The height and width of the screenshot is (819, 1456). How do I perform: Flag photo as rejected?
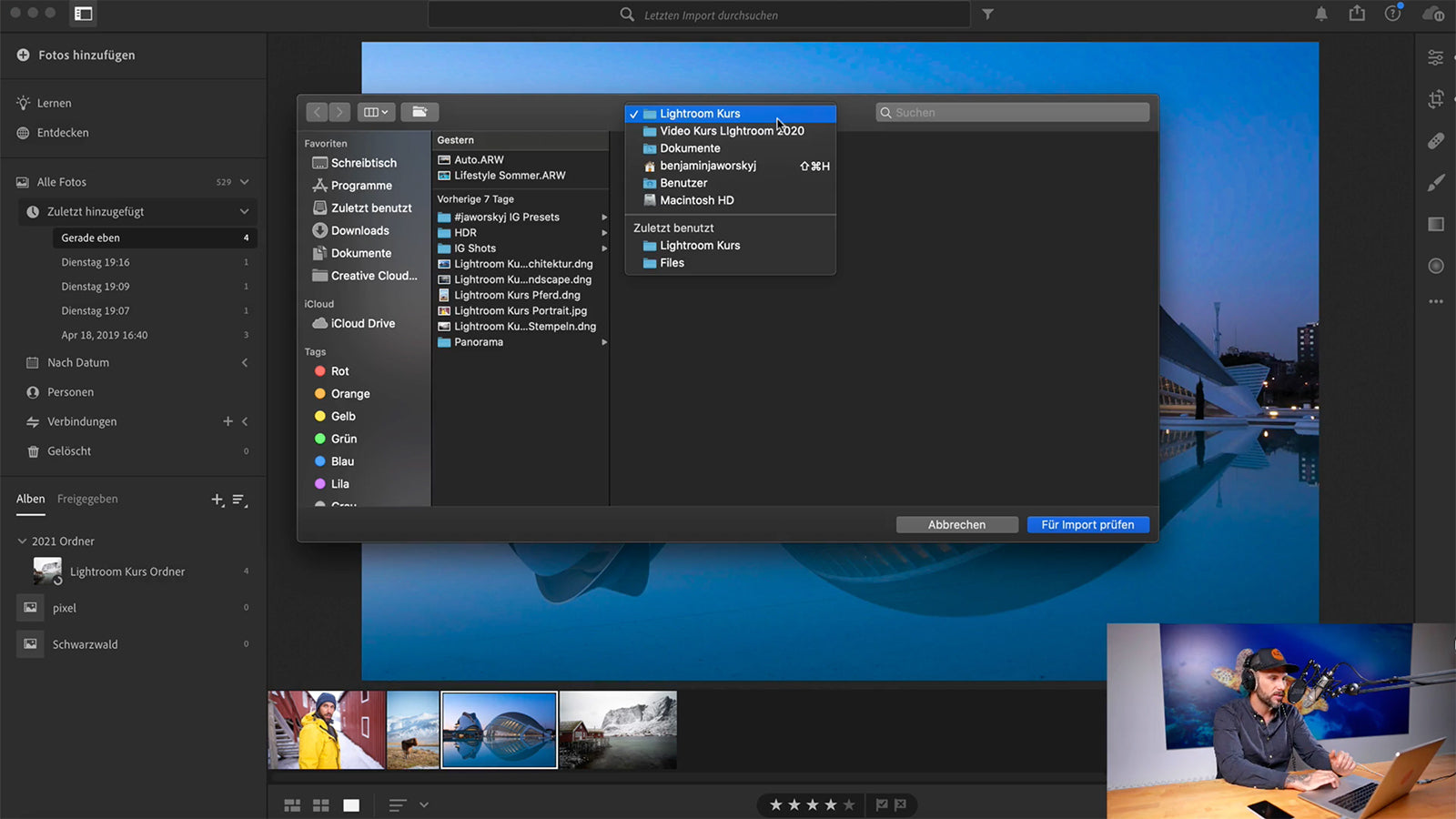(x=901, y=804)
